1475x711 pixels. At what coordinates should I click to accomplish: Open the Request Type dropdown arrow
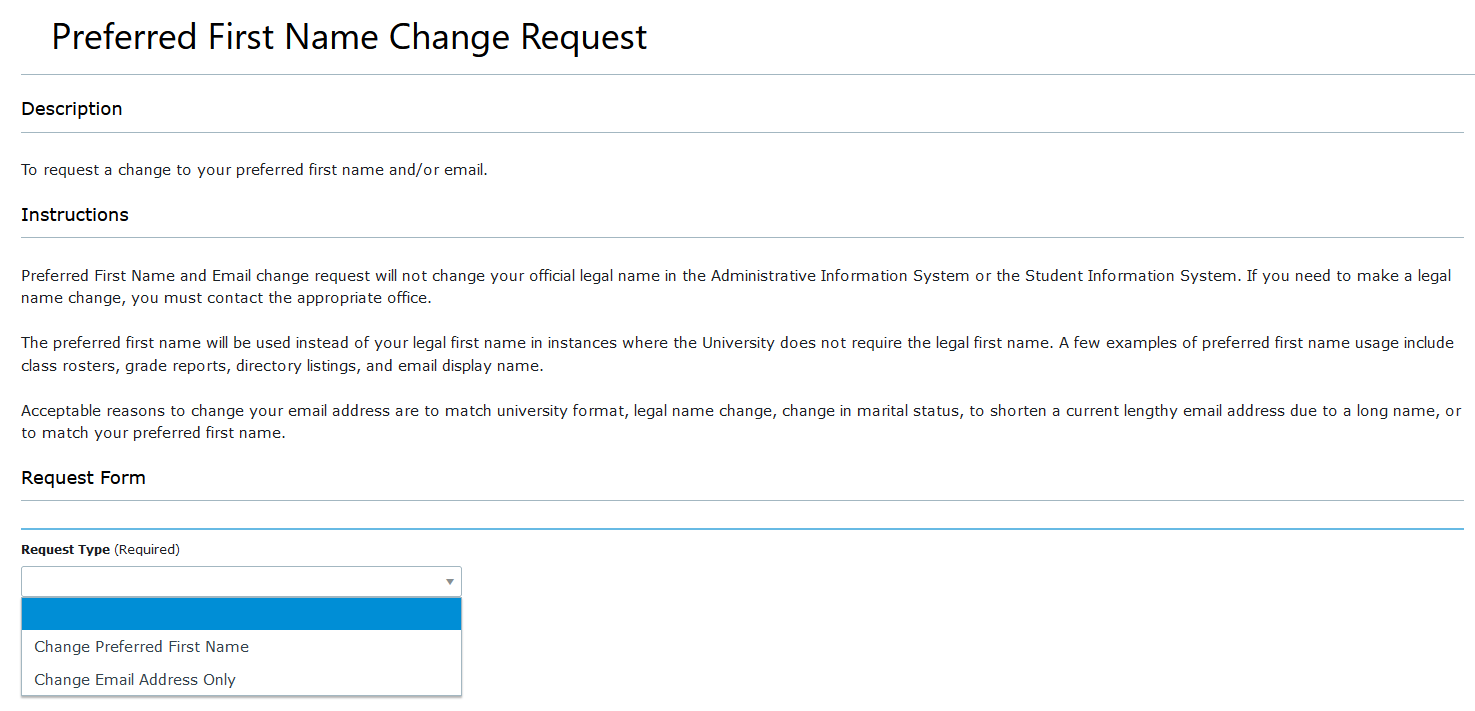448,581
